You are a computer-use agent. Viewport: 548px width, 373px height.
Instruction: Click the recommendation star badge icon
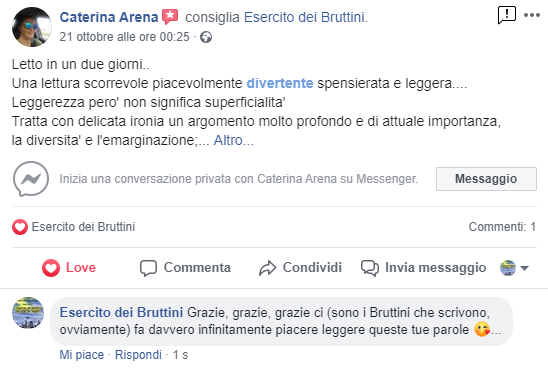pyautogui.click(x=170, y=16)
